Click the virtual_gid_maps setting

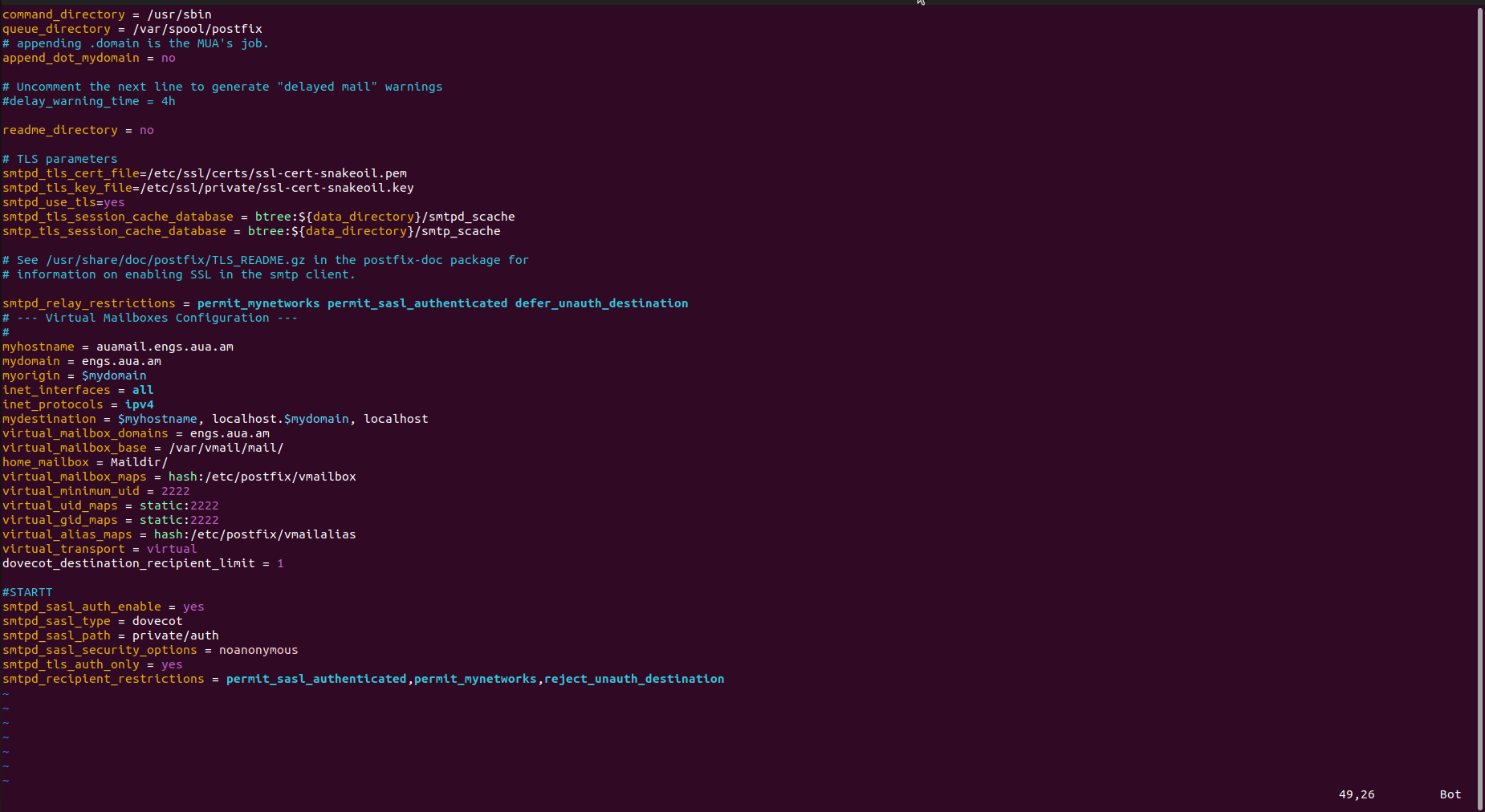point(60,520)
